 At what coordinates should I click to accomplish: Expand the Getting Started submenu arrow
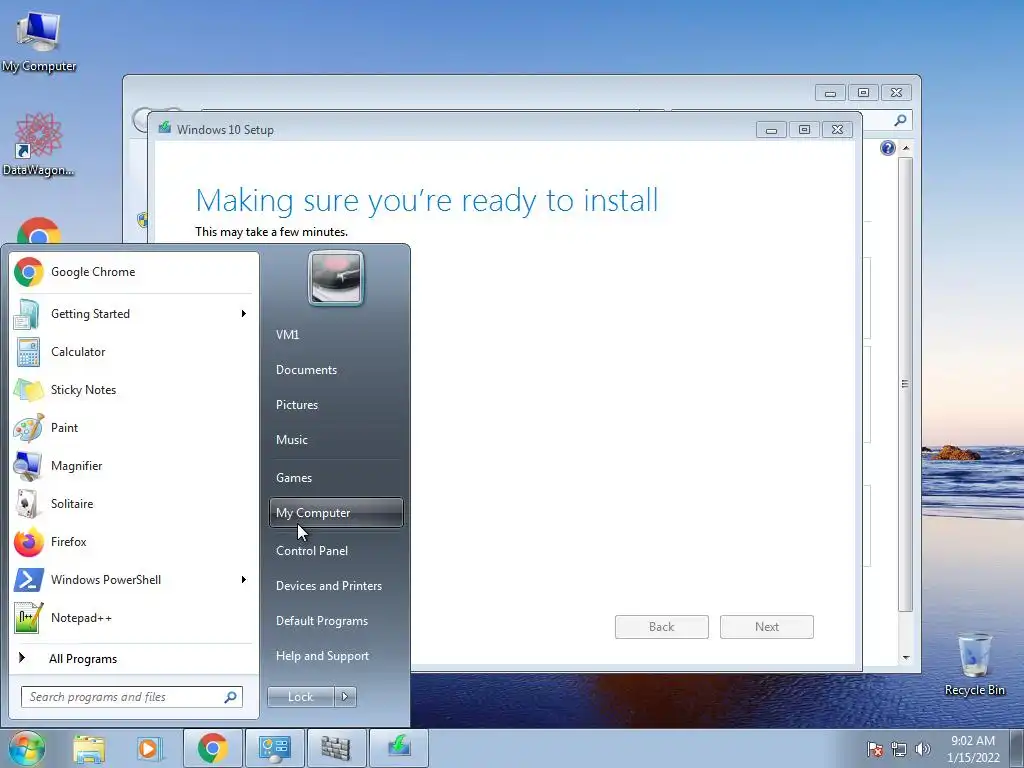(x=244, y=314)
